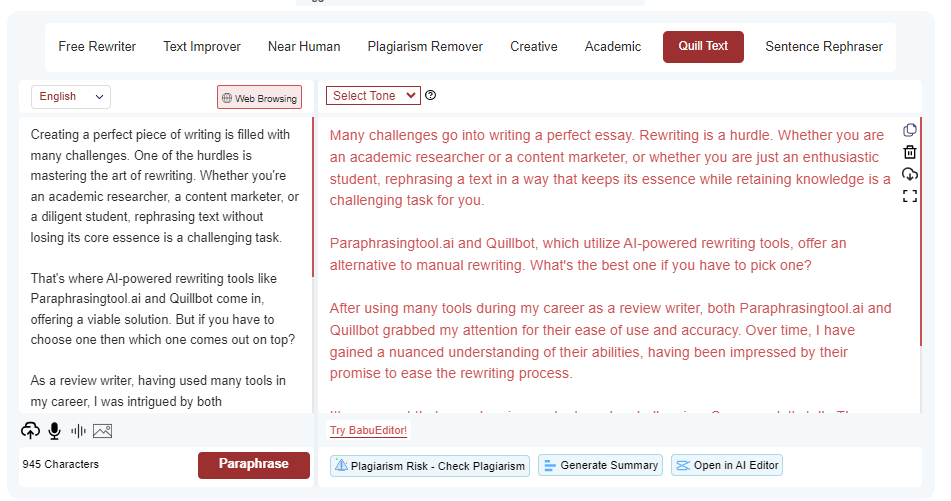The width and height of the screenshot is (951, 501).
Task: Start voice input with the microphone icon
Action: pos(55,431)
